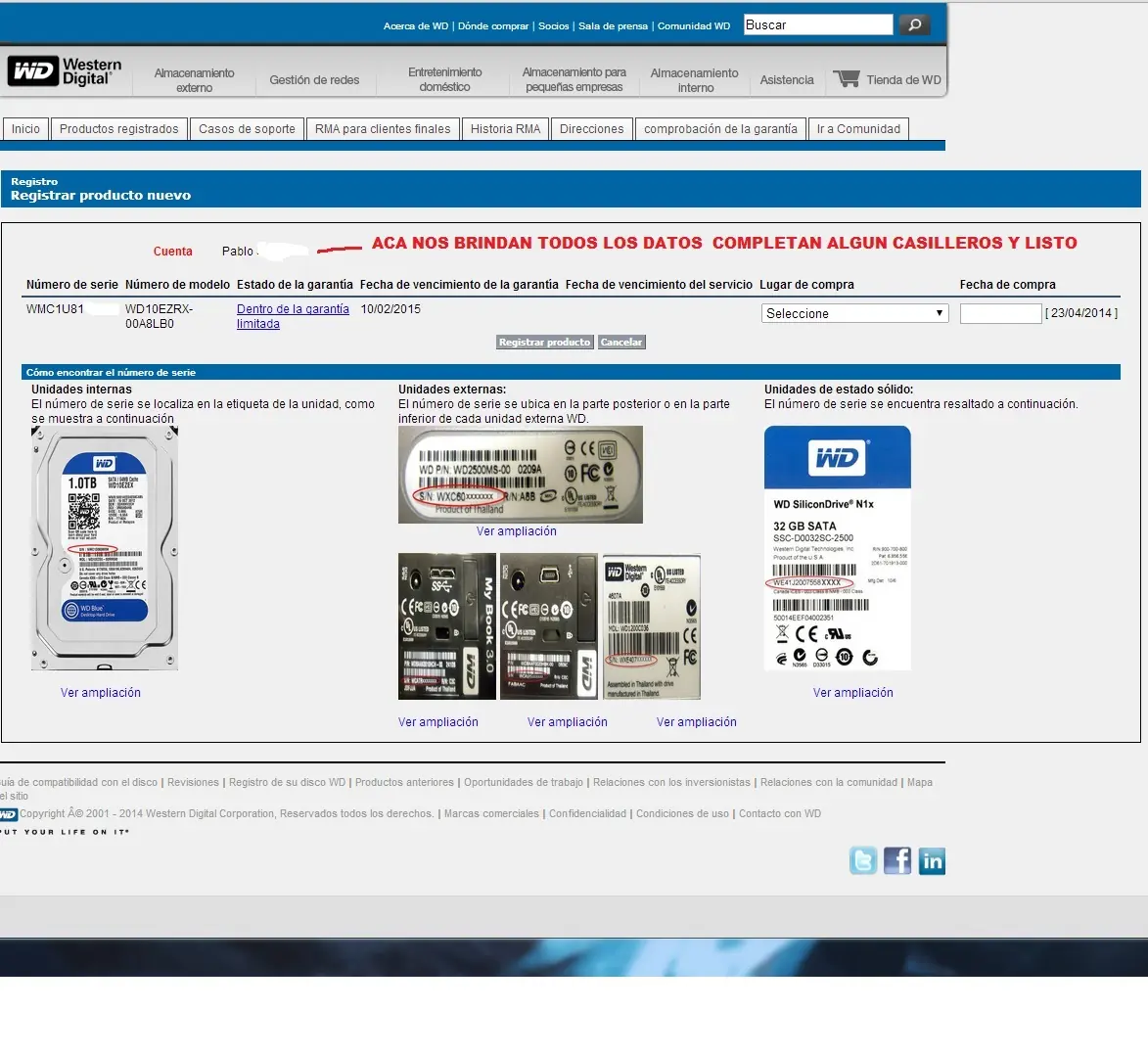Open Almacenamiento para pequeñas empresas menu

coord(574,79)
